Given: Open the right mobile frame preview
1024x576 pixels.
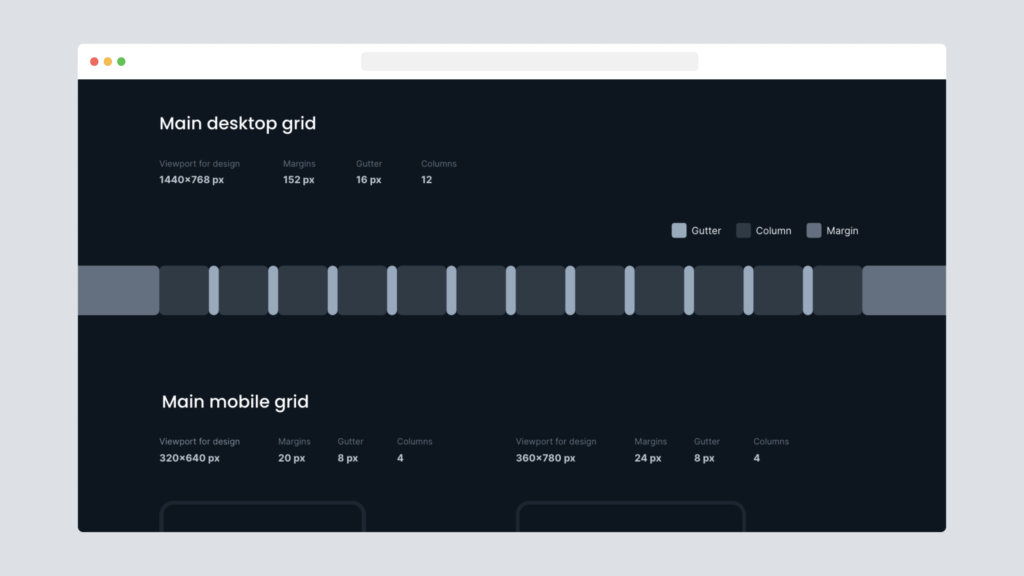Looking at the screenshot, I should click(x=630, y=517).
